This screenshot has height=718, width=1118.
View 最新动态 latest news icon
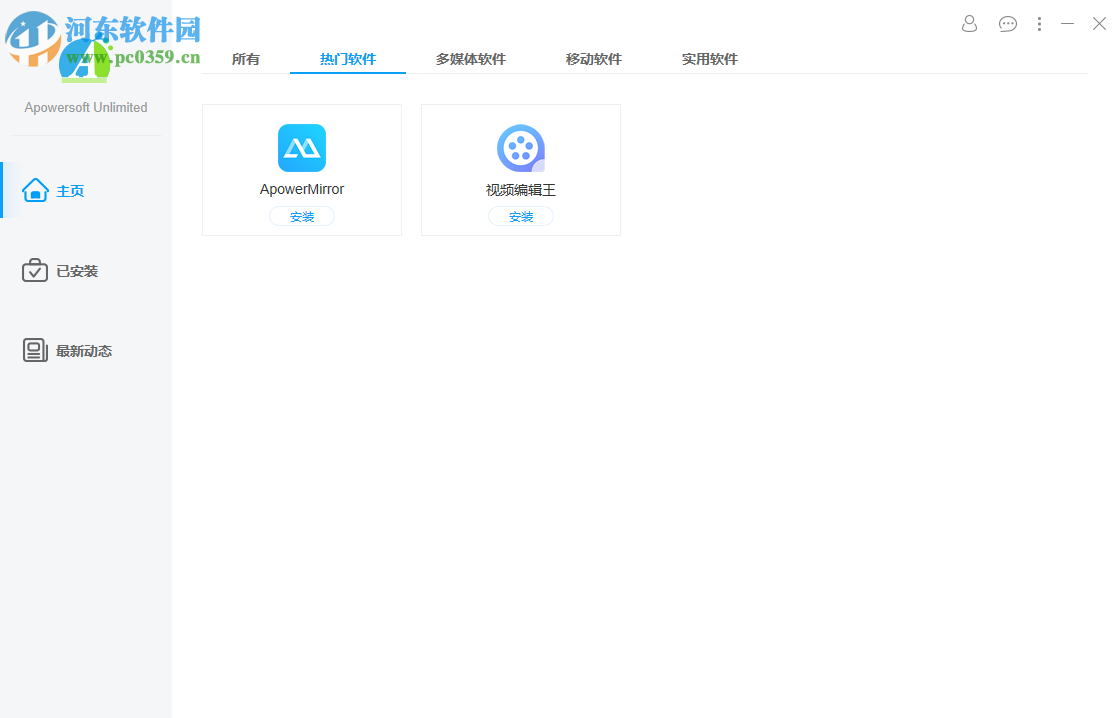tap(35, 350)
